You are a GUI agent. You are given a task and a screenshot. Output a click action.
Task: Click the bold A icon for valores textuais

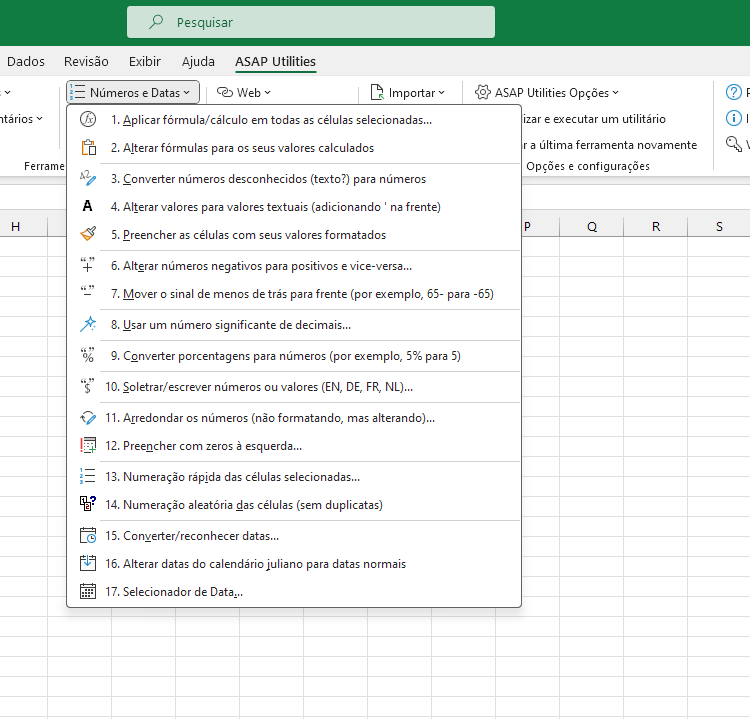click(x=87, y=206)
